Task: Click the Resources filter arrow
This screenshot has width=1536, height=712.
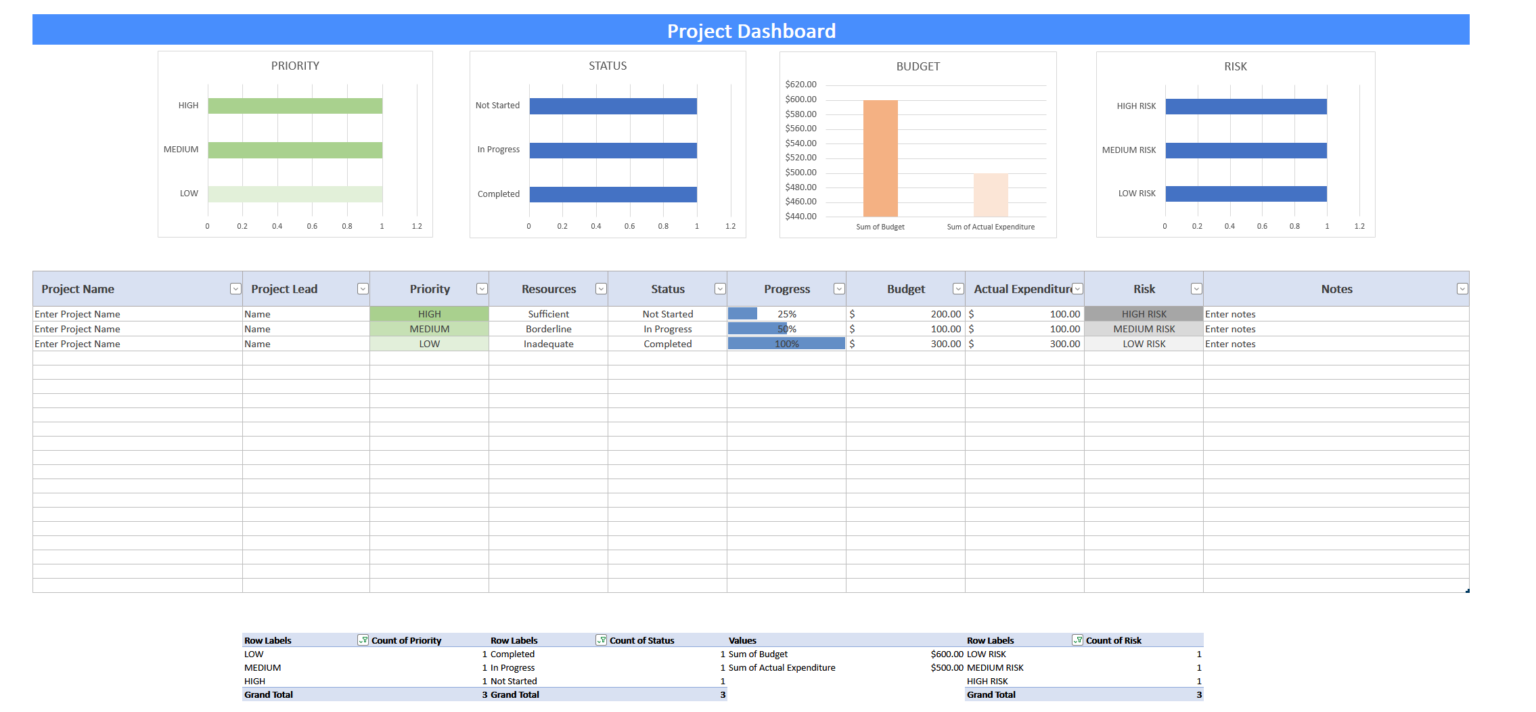Action: (x=601, y=288)
